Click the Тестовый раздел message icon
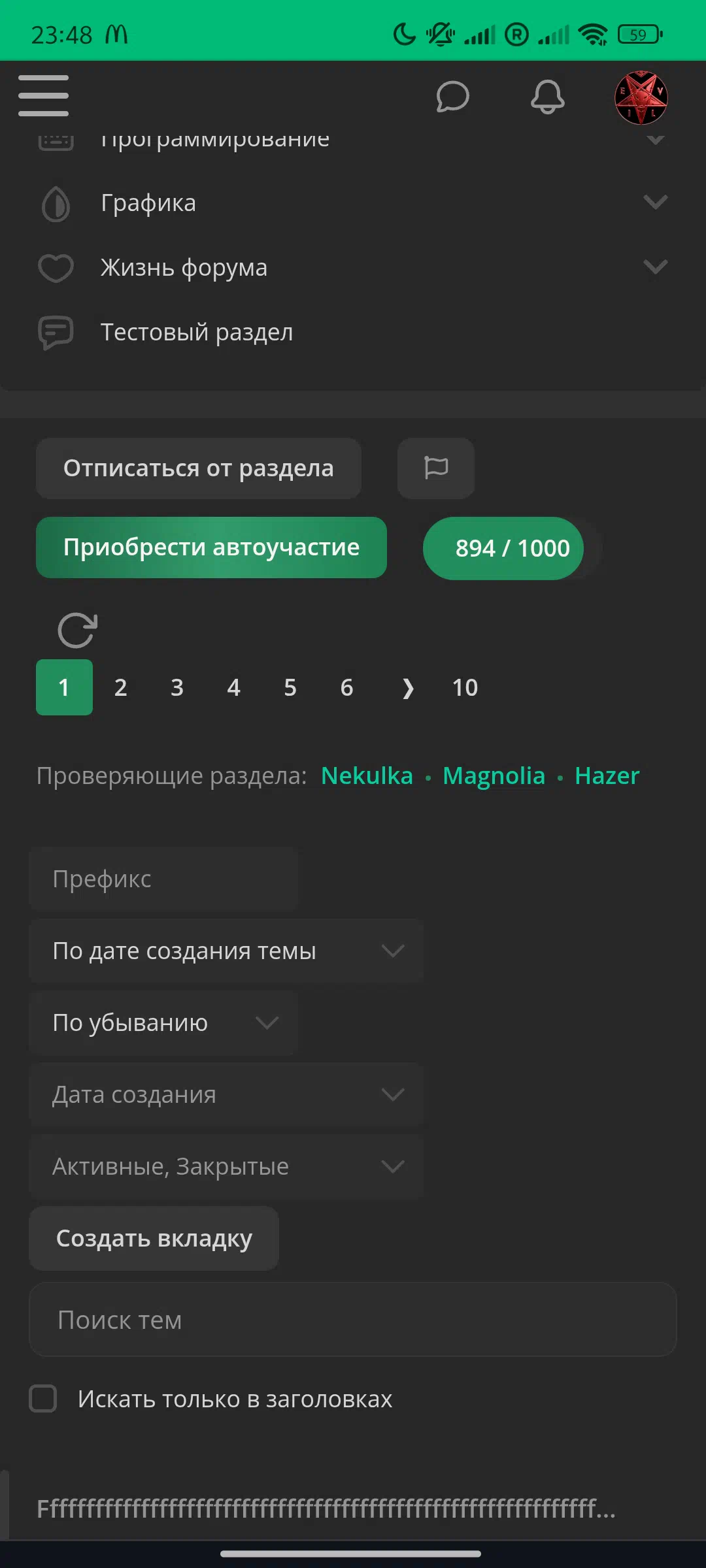Image resolution: width=706 pixels, height=1568 pixels. click(x=56, y=333)
